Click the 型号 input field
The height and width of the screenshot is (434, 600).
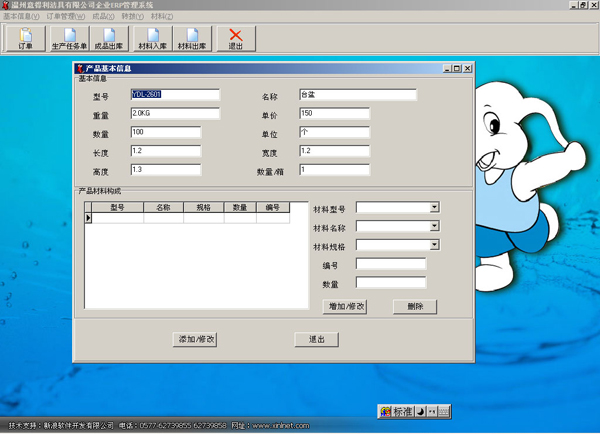click(174, 95)
